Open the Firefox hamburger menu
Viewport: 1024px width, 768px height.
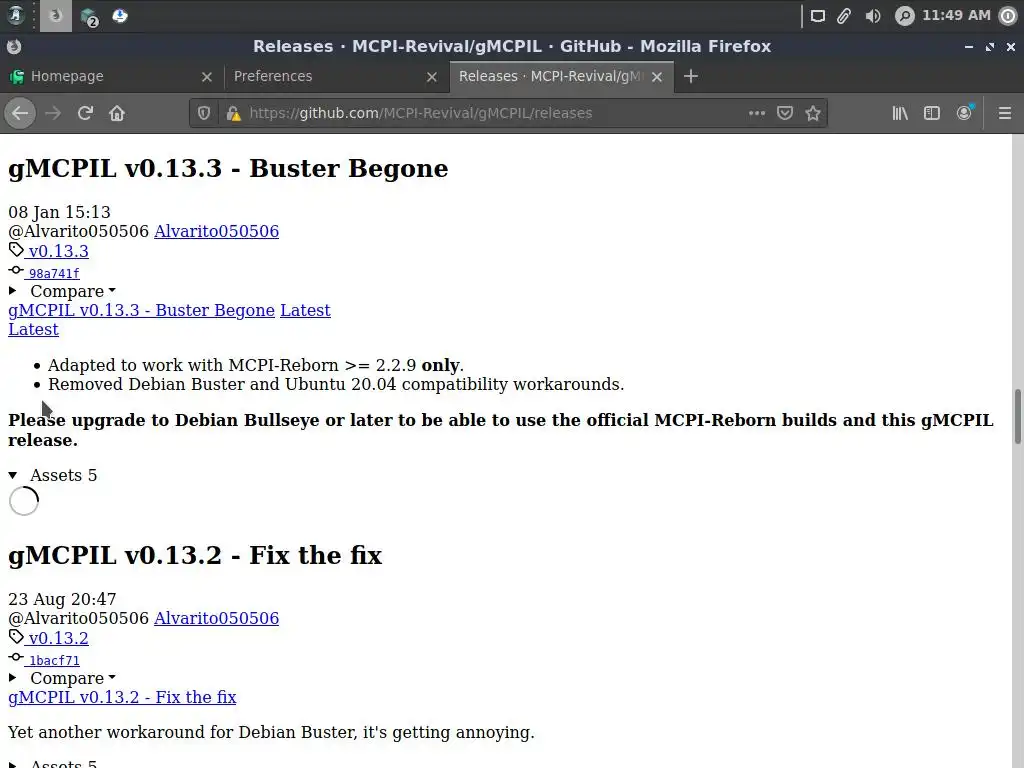click(1005, 113)
